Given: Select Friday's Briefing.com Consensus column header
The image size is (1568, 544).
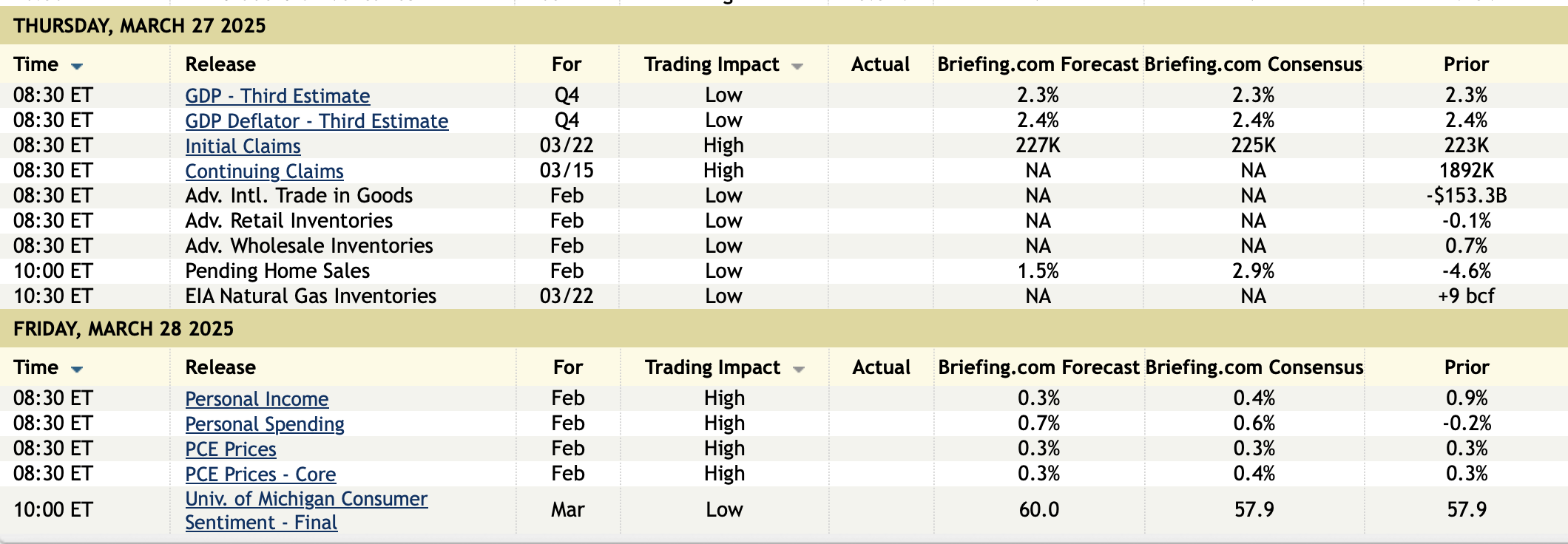Looking at the screenshot, I should pyautogui.click(x=1254, y=367).
